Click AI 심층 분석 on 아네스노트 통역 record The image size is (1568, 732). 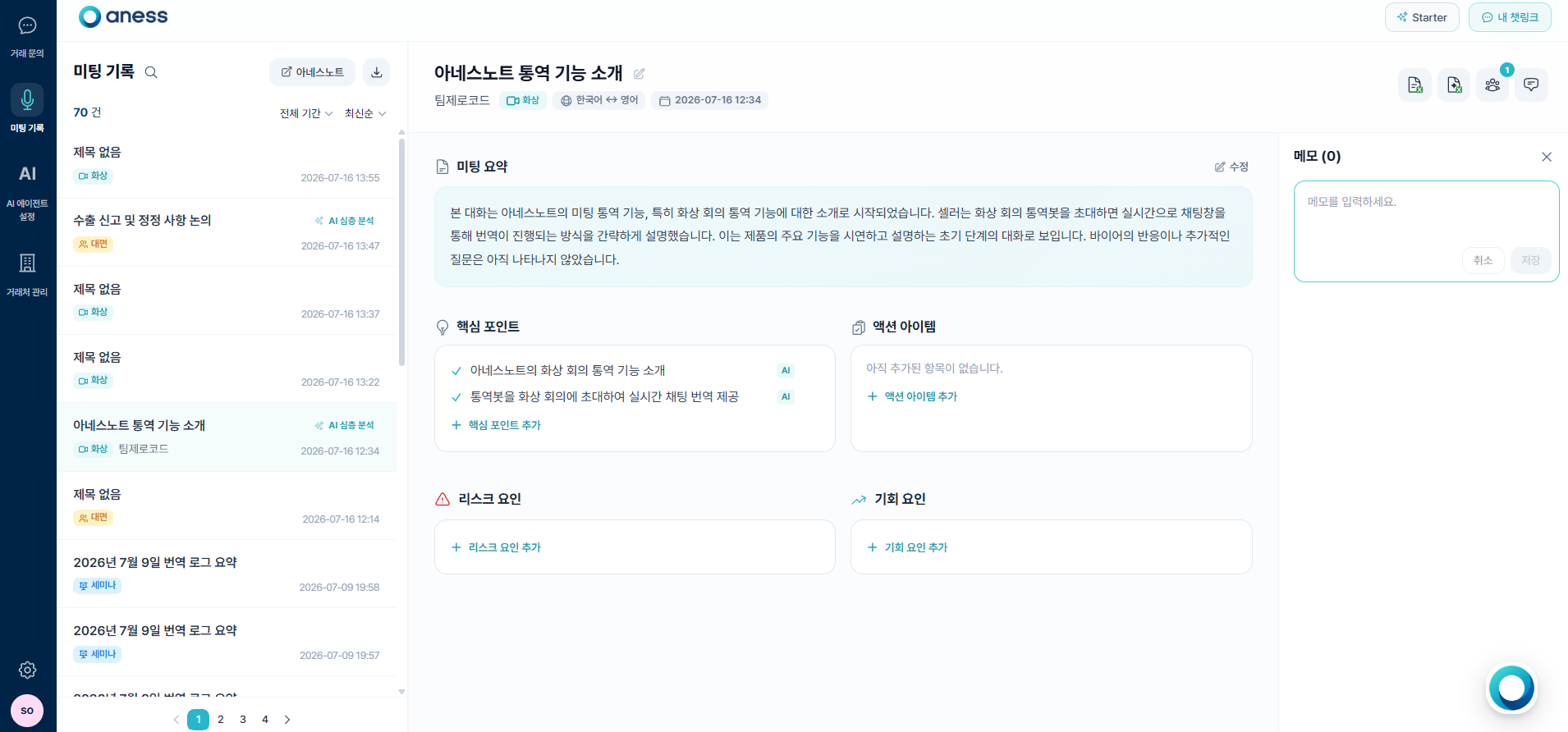pos(345,425)
